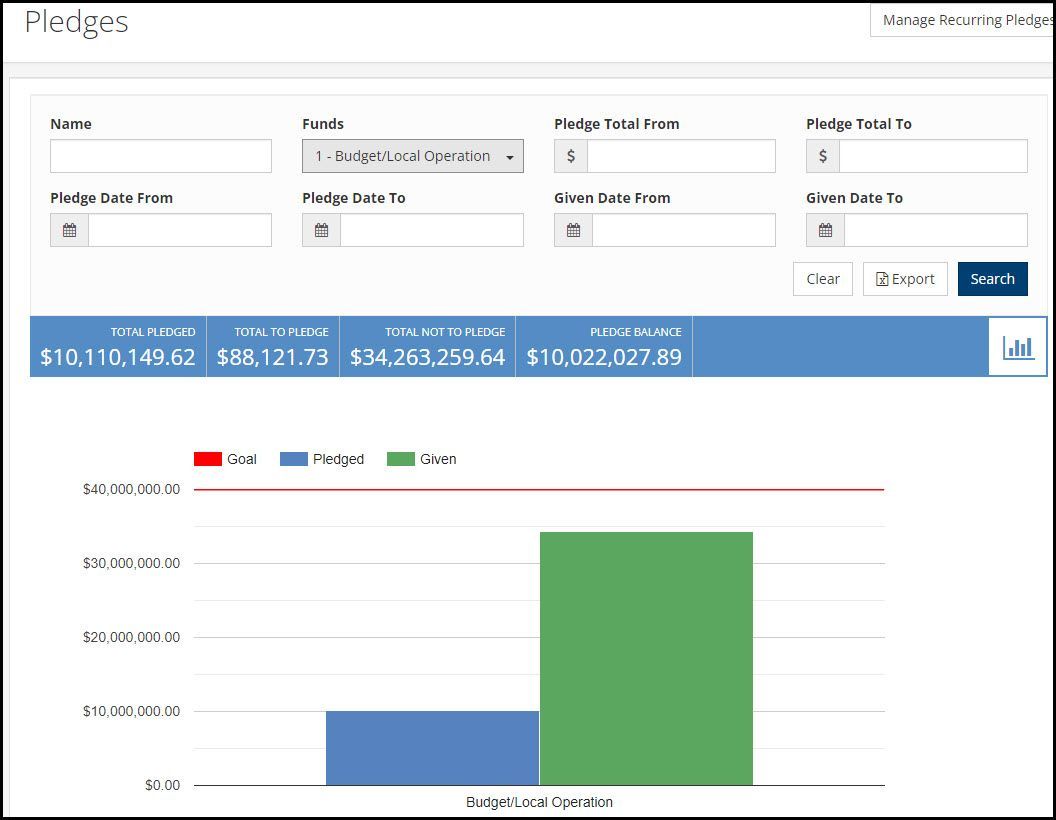Viewport: 1056px width, 820px height.
Task: Toggle Goal series in chart legend
Action: pyautogui.click(x=225, y=459)
